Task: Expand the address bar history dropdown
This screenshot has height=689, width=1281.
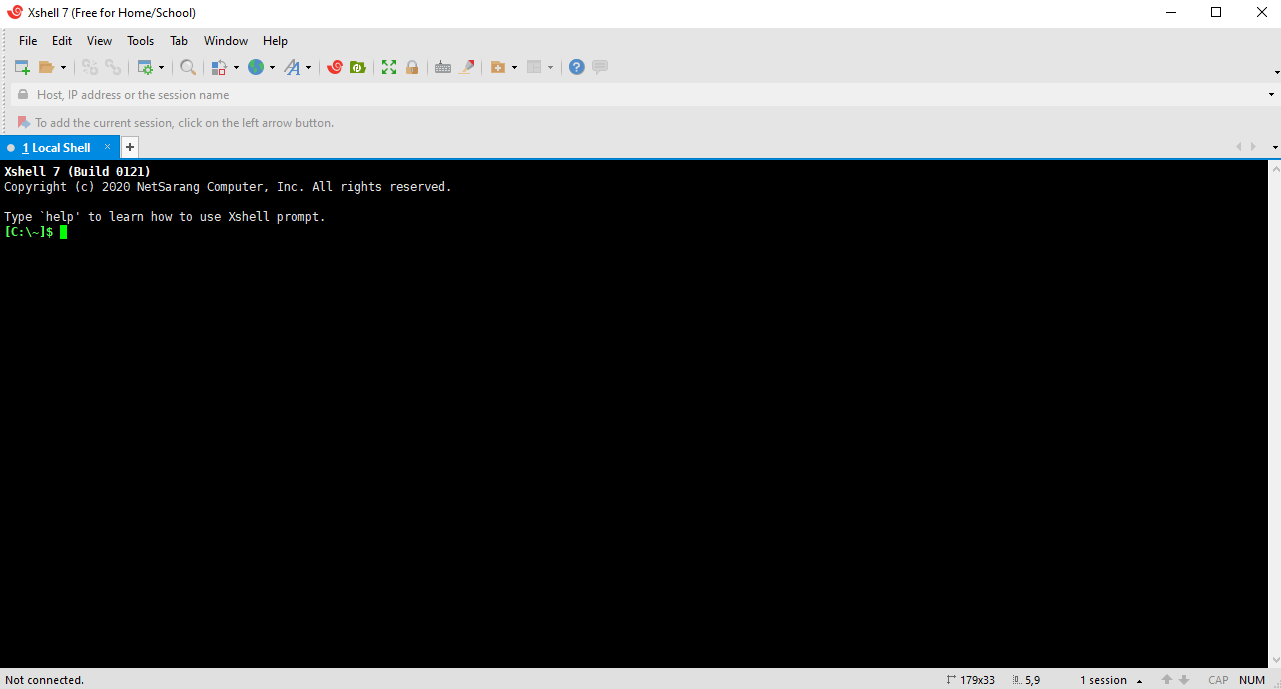Action: tap(1271, 95)
